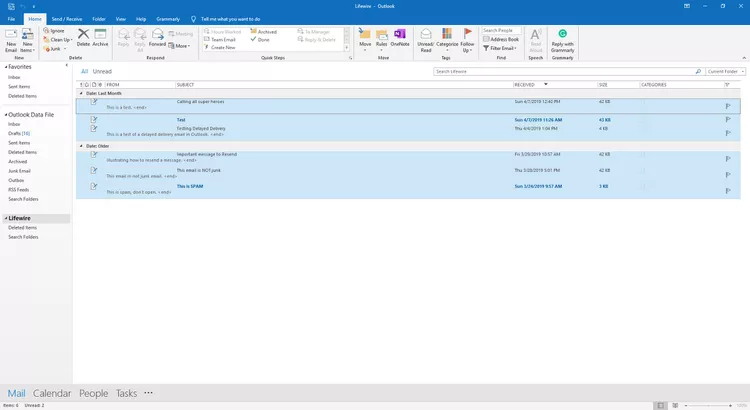Open the Rules dropdown
The height and width of the screenshot is (410, 750).
click(381, 38)
